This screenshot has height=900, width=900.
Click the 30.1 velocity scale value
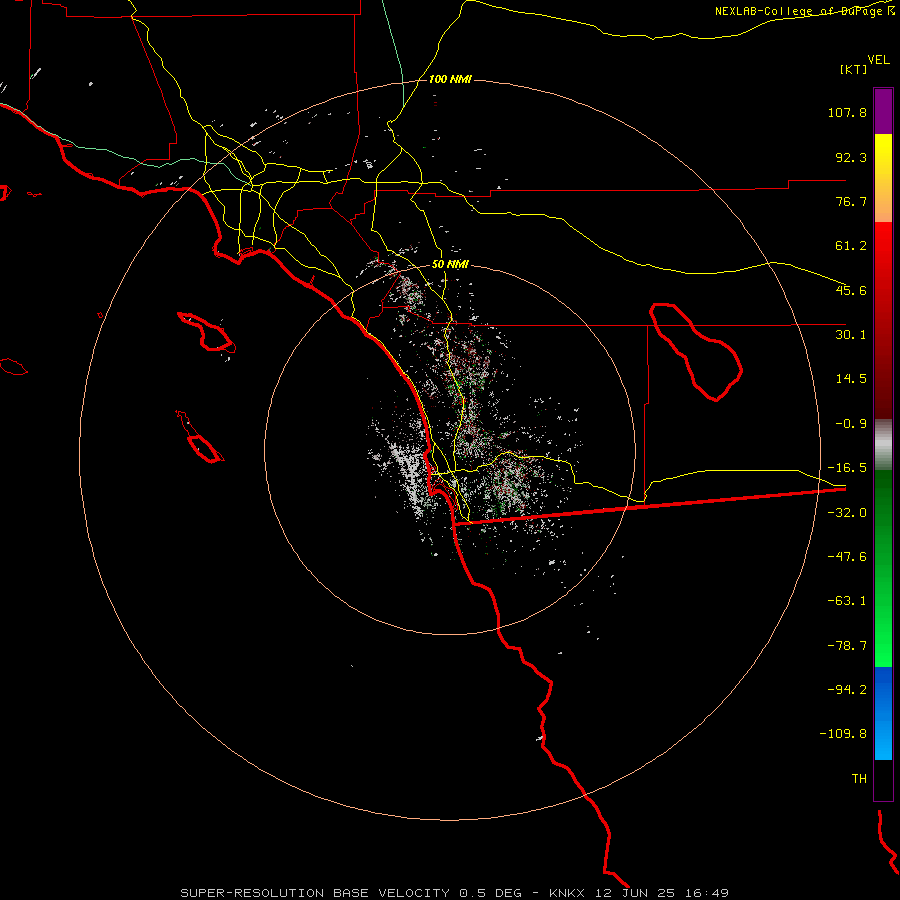(x=851, y=335)
